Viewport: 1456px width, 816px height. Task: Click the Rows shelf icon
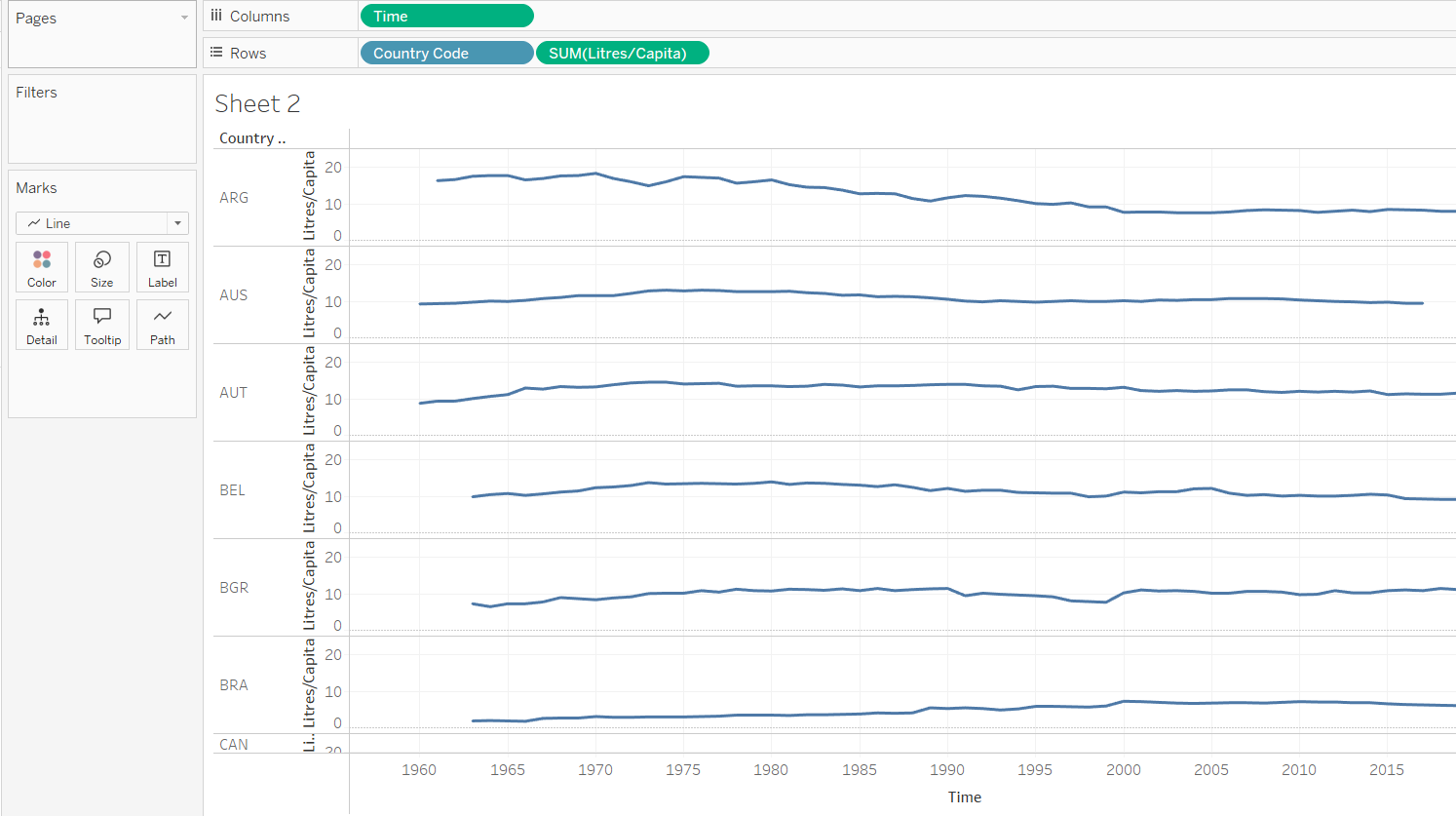(216, 53)
